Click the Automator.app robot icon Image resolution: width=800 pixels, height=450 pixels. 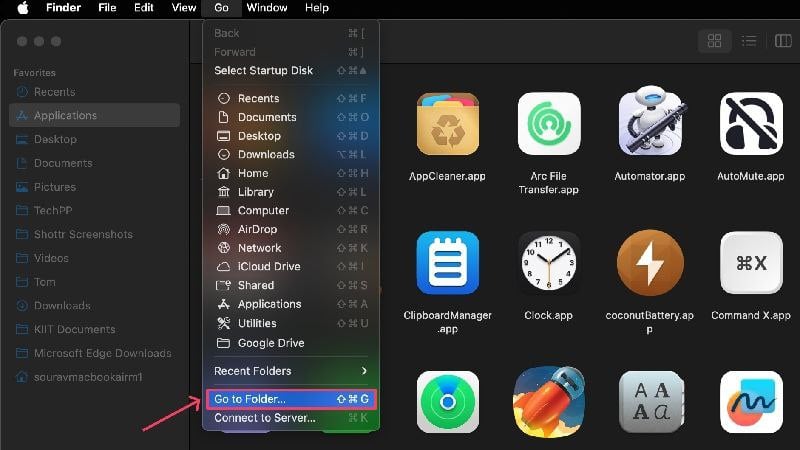click(650, 121)
